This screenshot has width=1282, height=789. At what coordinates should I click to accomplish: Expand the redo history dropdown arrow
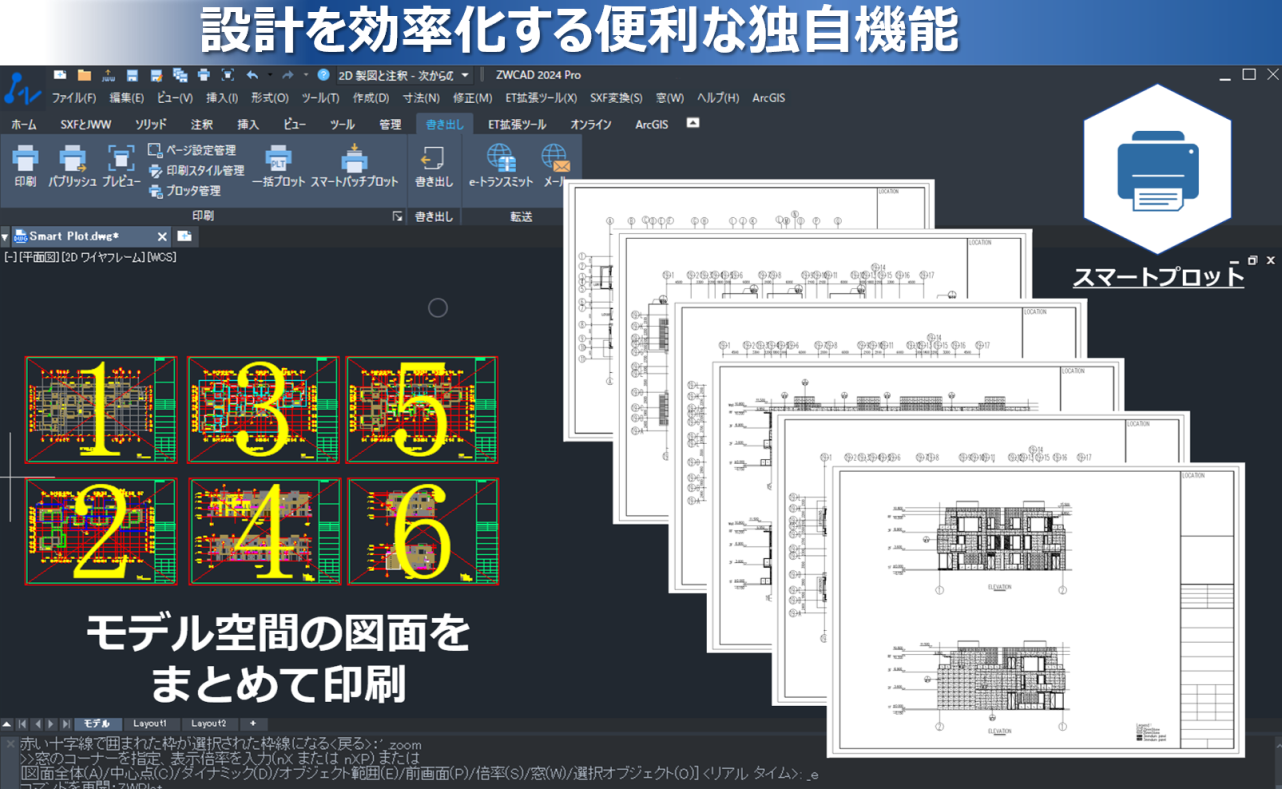click(306, 75)
